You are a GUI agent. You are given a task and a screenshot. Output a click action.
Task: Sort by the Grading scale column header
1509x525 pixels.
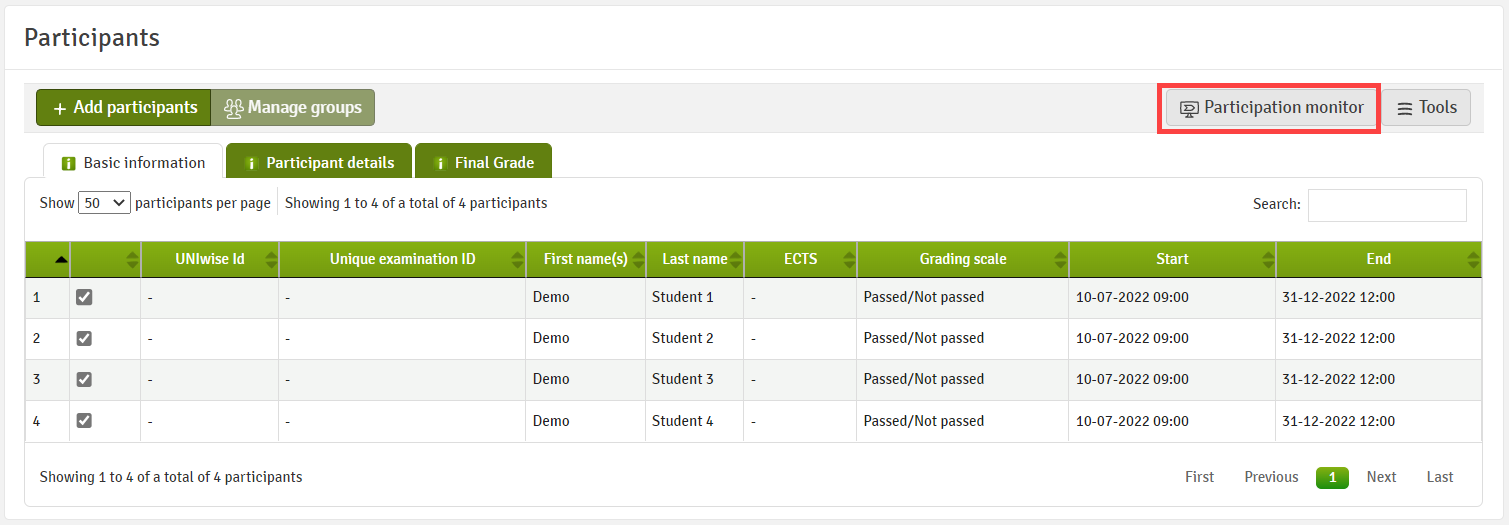(x=963, y=259)
